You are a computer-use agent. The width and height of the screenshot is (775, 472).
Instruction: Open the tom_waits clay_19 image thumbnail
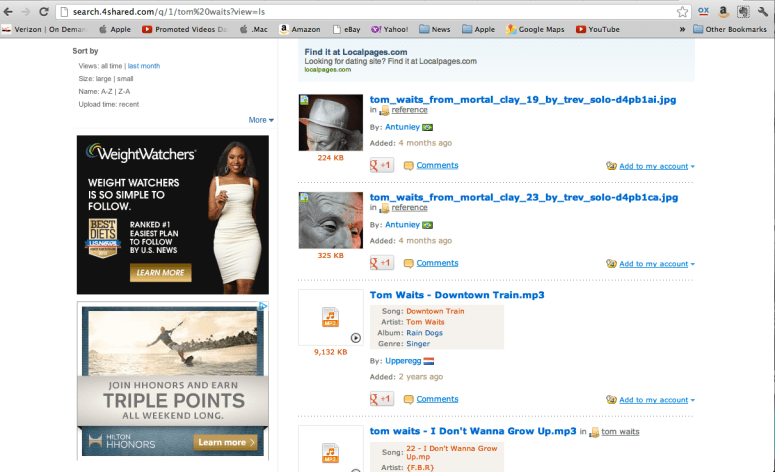click(x=330, y=122)
